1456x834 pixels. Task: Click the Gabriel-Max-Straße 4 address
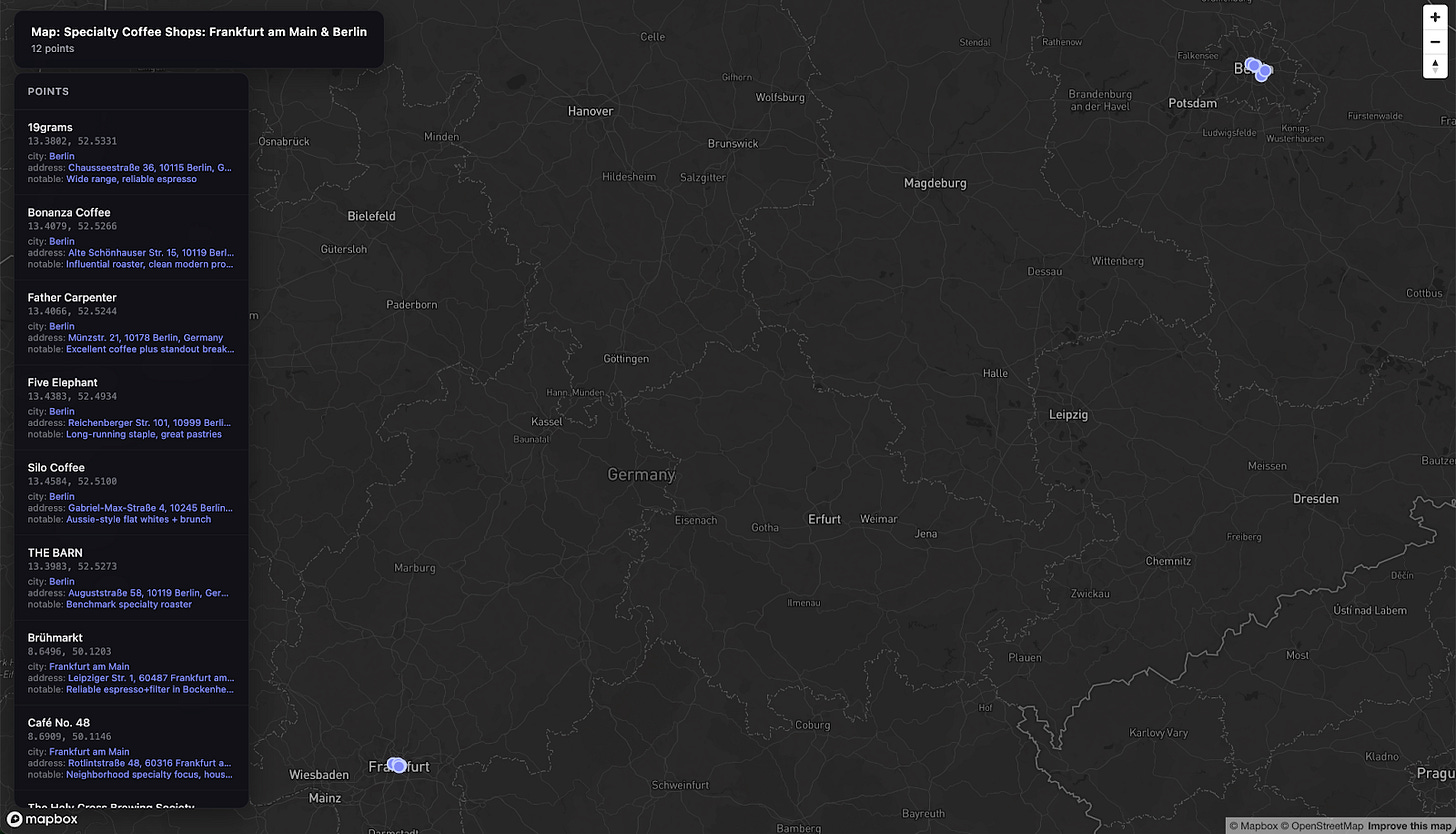coord(150,508)
